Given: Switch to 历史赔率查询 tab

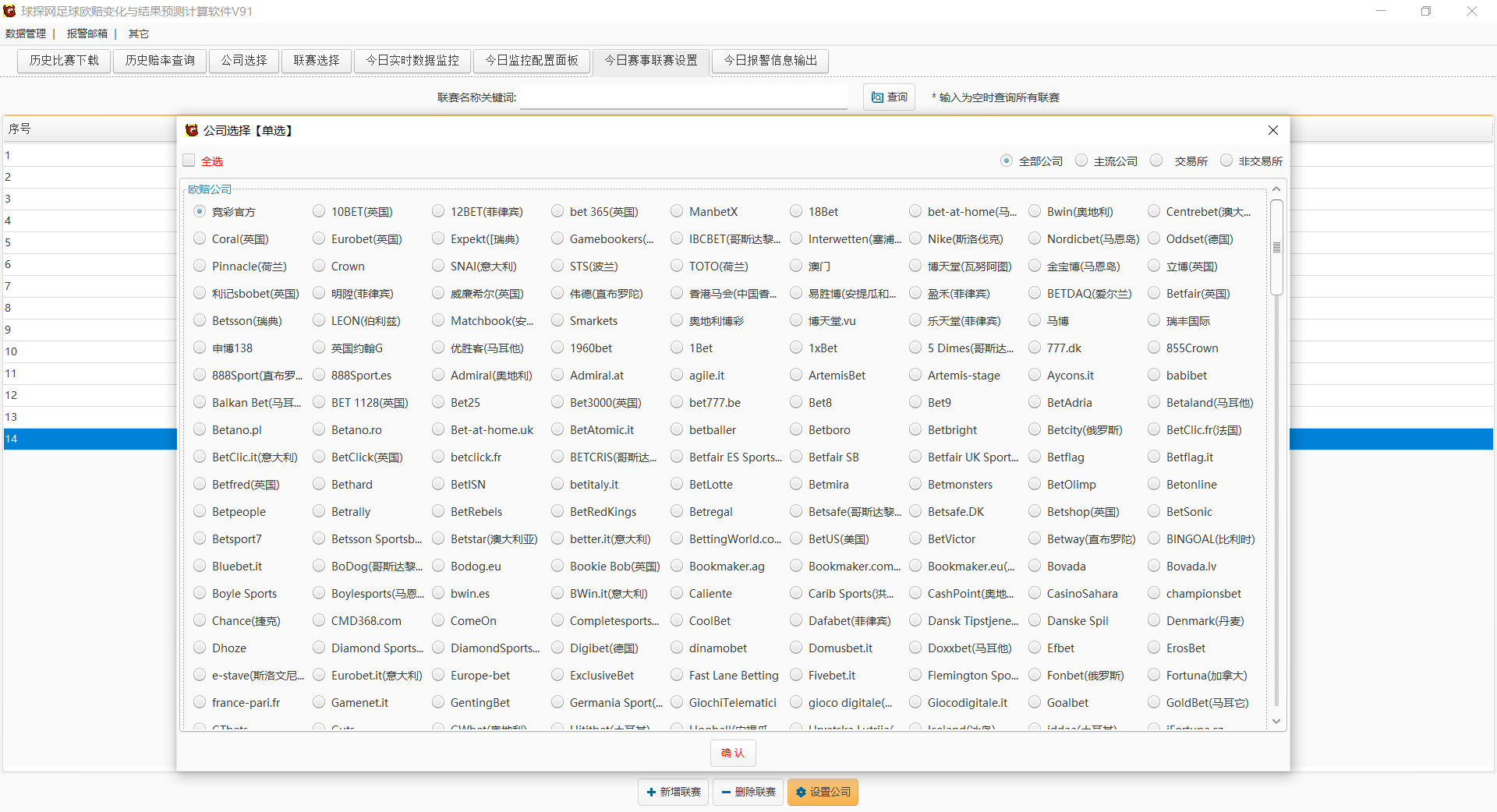Looking at the screenshot, I should pyautogui.click(x=160, y=61).
